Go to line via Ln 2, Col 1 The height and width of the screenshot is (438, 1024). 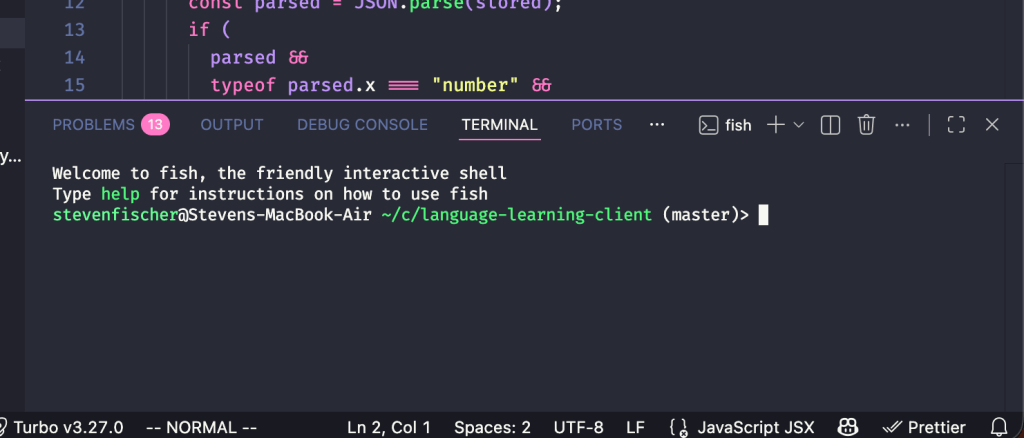[389, 428]
